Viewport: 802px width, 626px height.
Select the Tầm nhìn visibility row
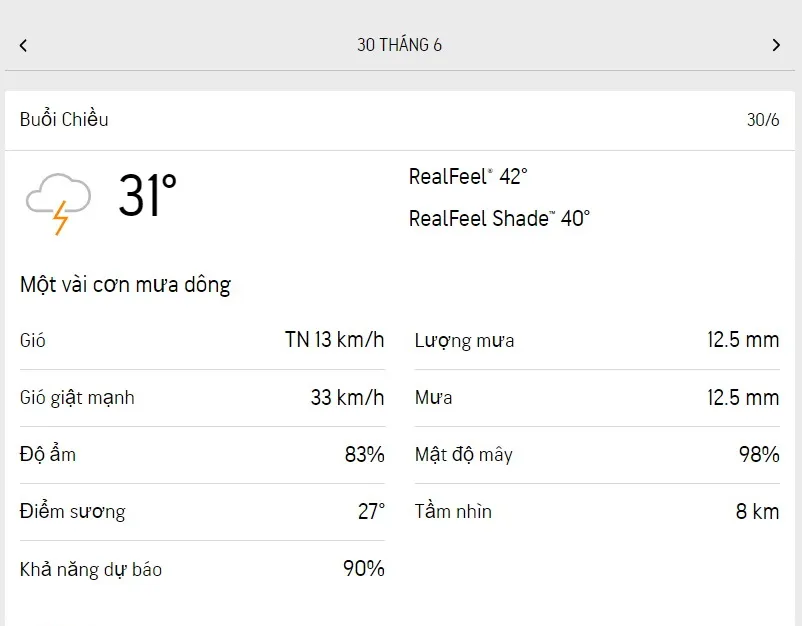(596, 511)
